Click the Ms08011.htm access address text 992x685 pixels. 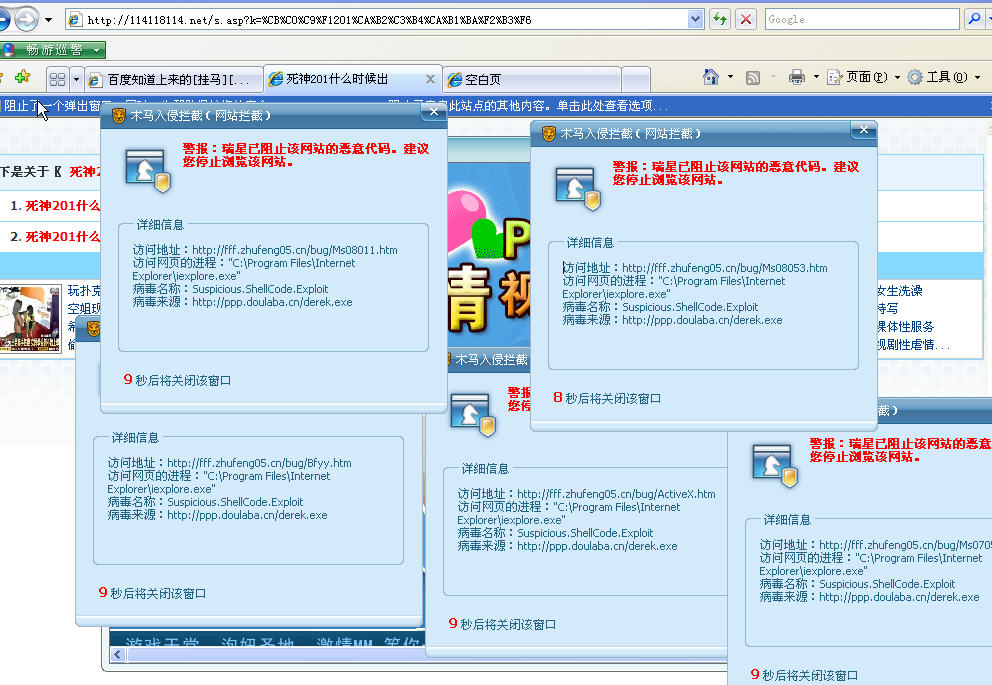coord(265,250)
